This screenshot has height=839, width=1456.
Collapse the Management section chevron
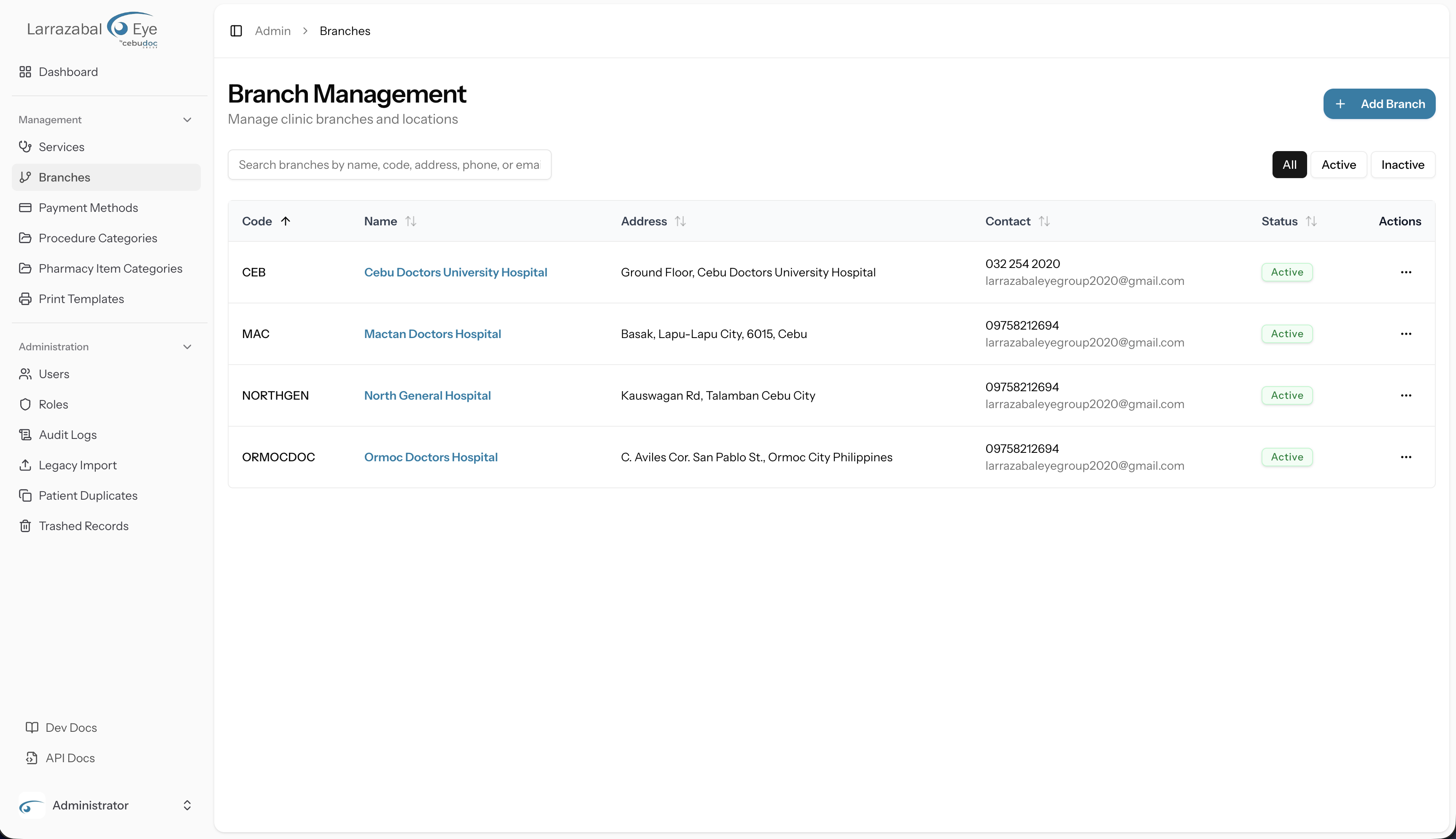point(187,120)
